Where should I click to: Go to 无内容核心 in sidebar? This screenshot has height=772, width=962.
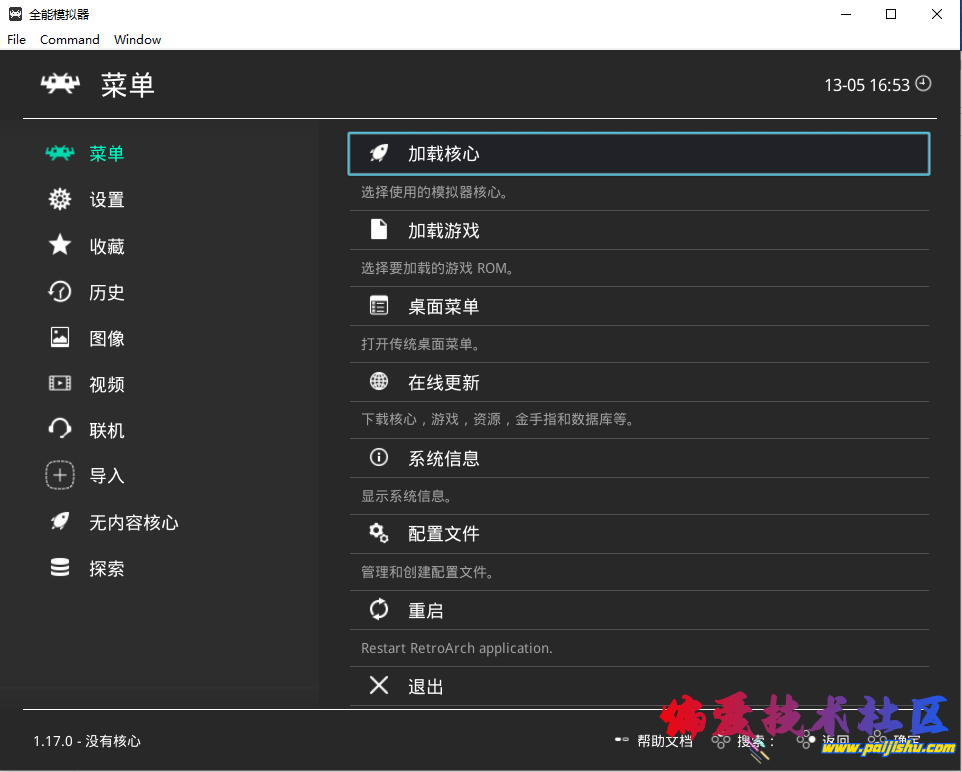pyautogui.click(x=133, y=523)
